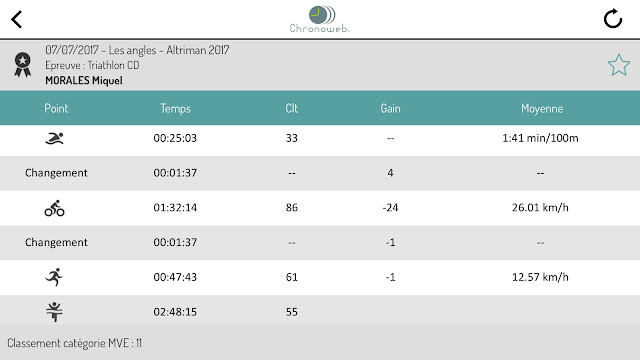Select the final time 02:48:15
Image resolution: width=640 pixels, height=360 pixels.
[175, 312]
